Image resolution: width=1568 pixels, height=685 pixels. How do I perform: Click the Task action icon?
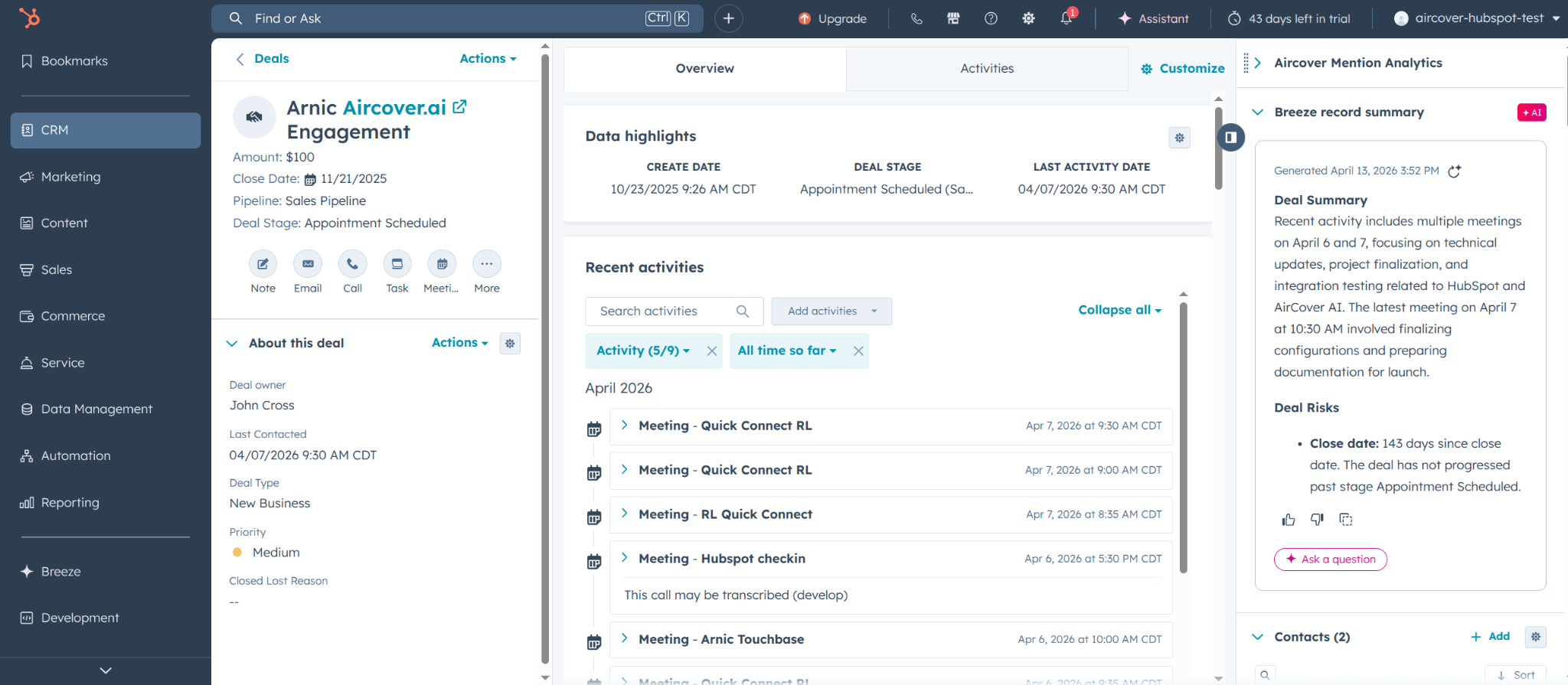coord(397,264)
